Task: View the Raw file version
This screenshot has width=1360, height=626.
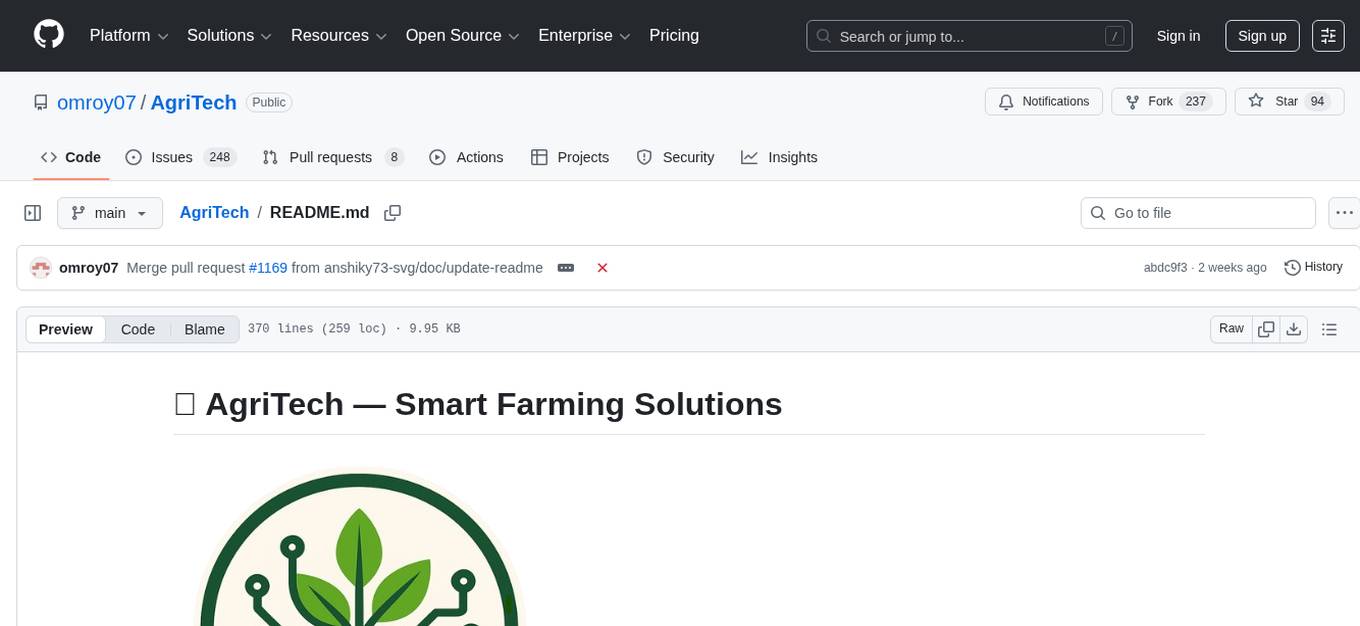Action: pyautogui.click(x=1230, y=328)
